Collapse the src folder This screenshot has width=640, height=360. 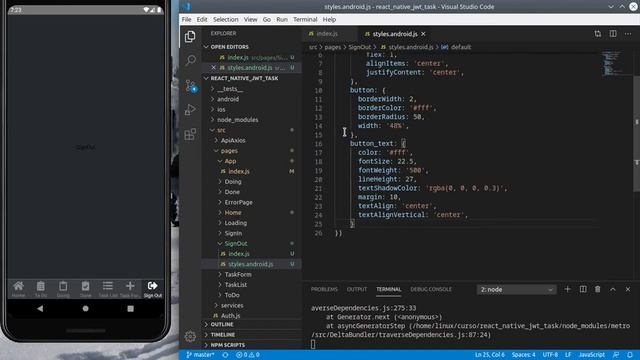click(221, 130)
